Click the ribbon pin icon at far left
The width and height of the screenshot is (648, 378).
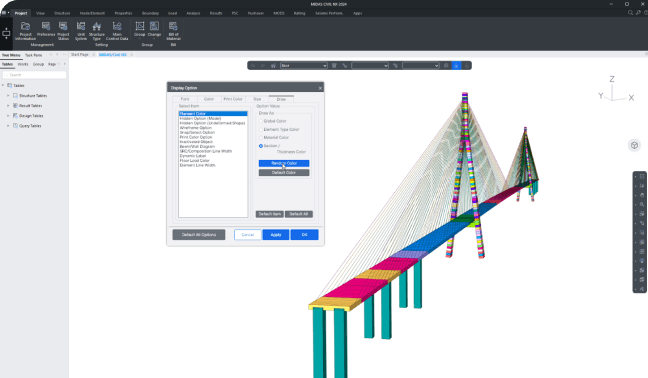[6, 33]
